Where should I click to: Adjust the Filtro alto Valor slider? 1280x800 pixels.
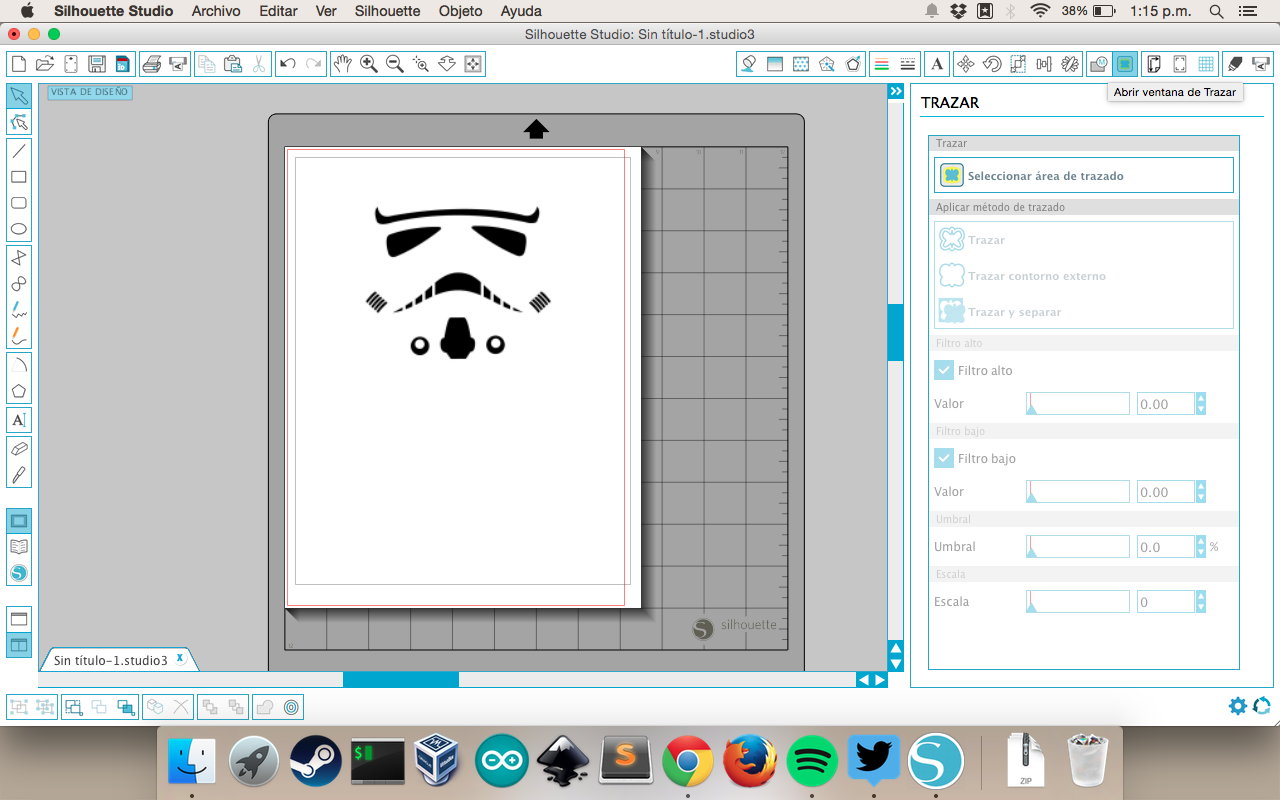point(1078,404)
